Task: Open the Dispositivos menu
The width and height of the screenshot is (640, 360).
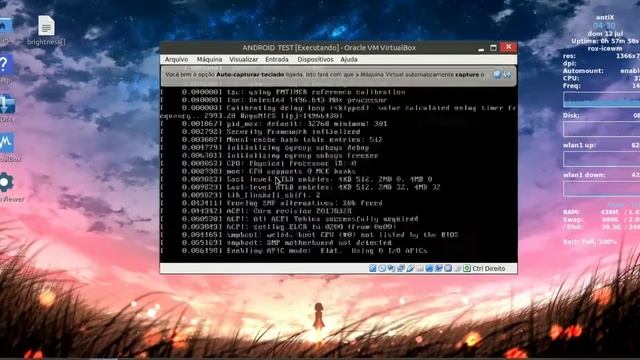Action: tap(315, 59)
